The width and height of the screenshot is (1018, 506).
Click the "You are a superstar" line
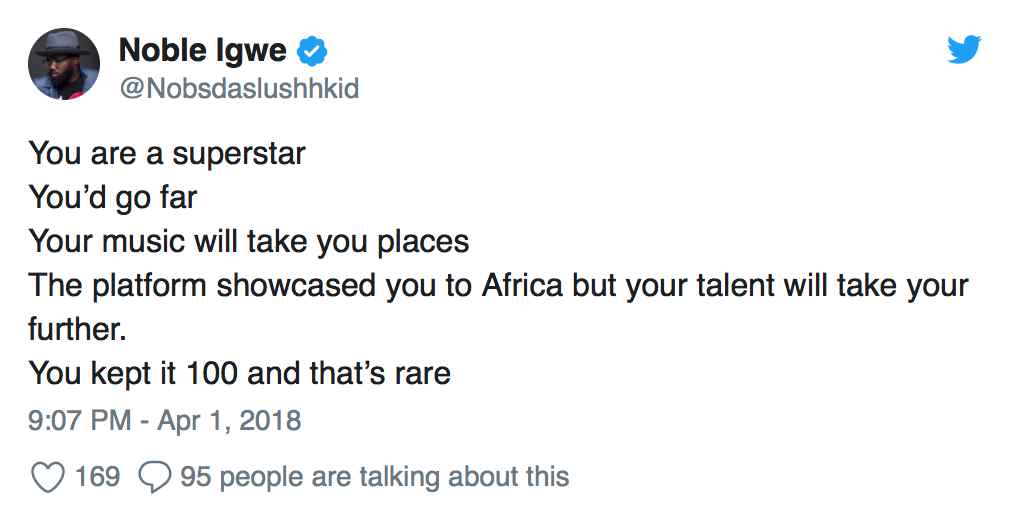(x=167, y=154)
